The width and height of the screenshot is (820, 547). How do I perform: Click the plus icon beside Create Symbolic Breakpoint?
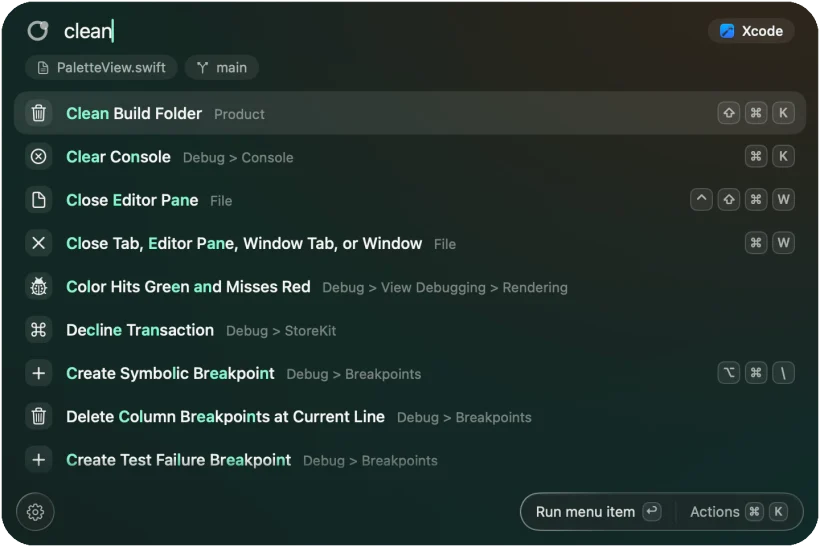(x=39, y=373)
